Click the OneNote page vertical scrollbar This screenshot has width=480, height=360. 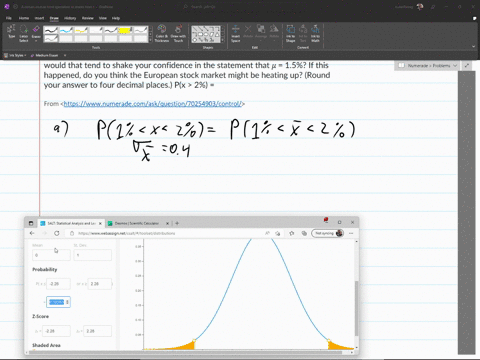coord(466,213)
